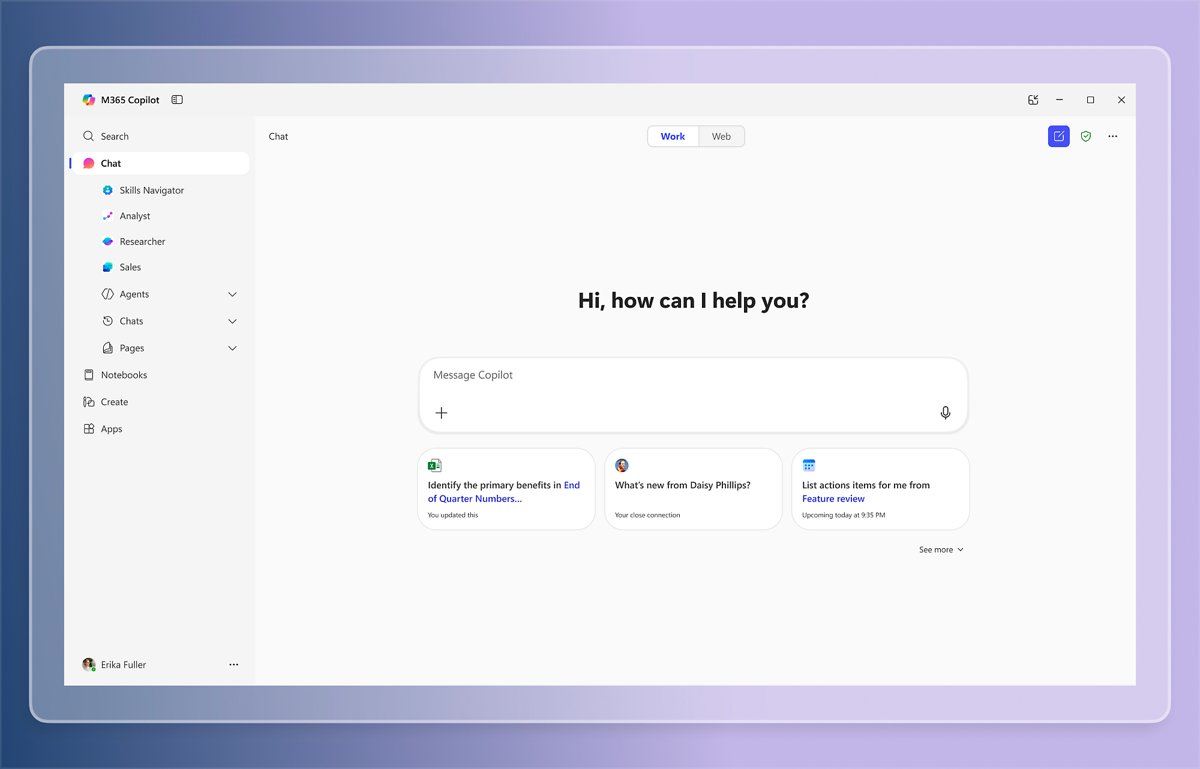
Task: Select the End of Quarter Numbers prompt card
Action: [x=506, y=489]
